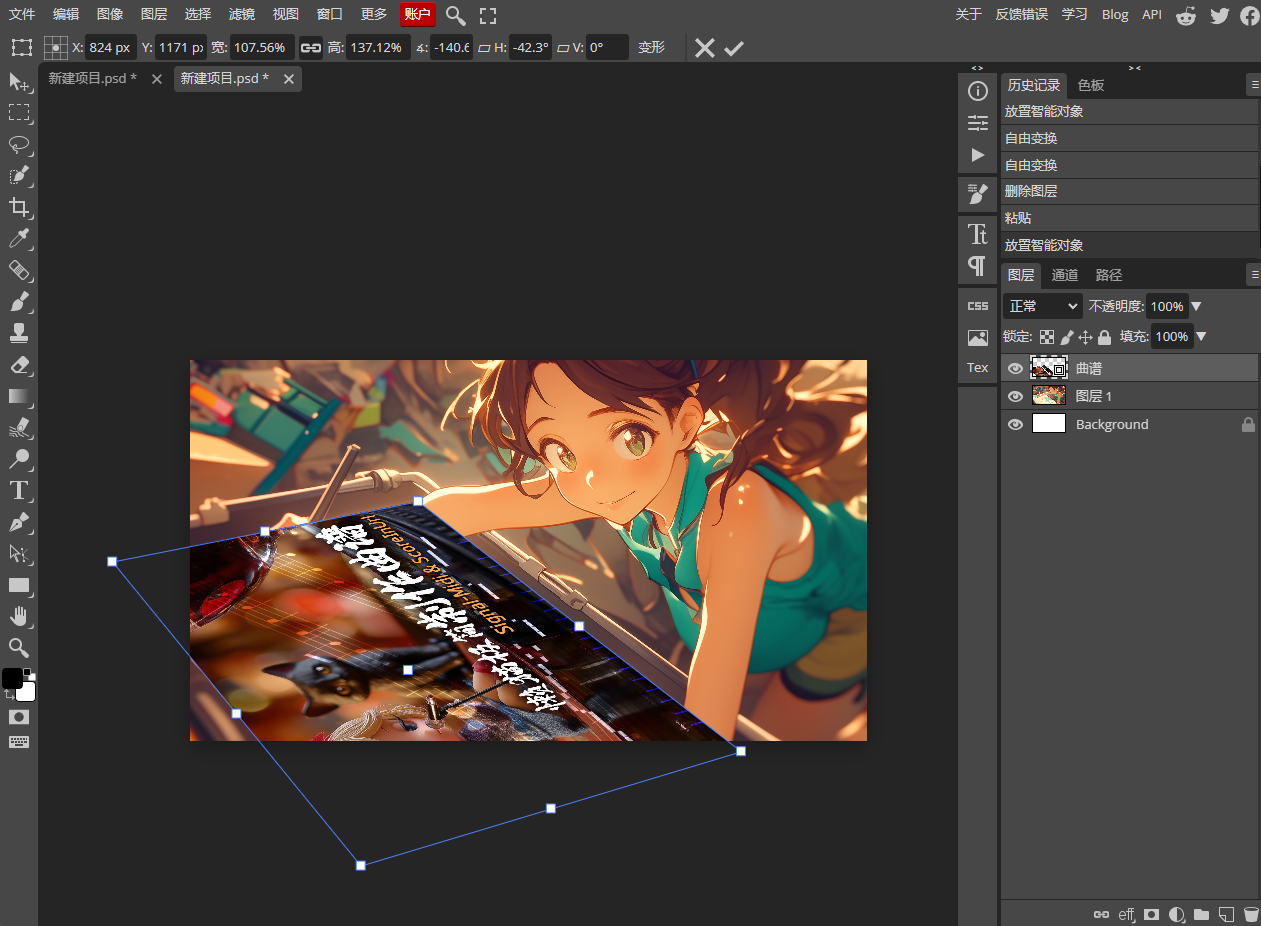Screen dimensions: 1261x926
Task: Open the 学习 link
Action: [1074, 14]
